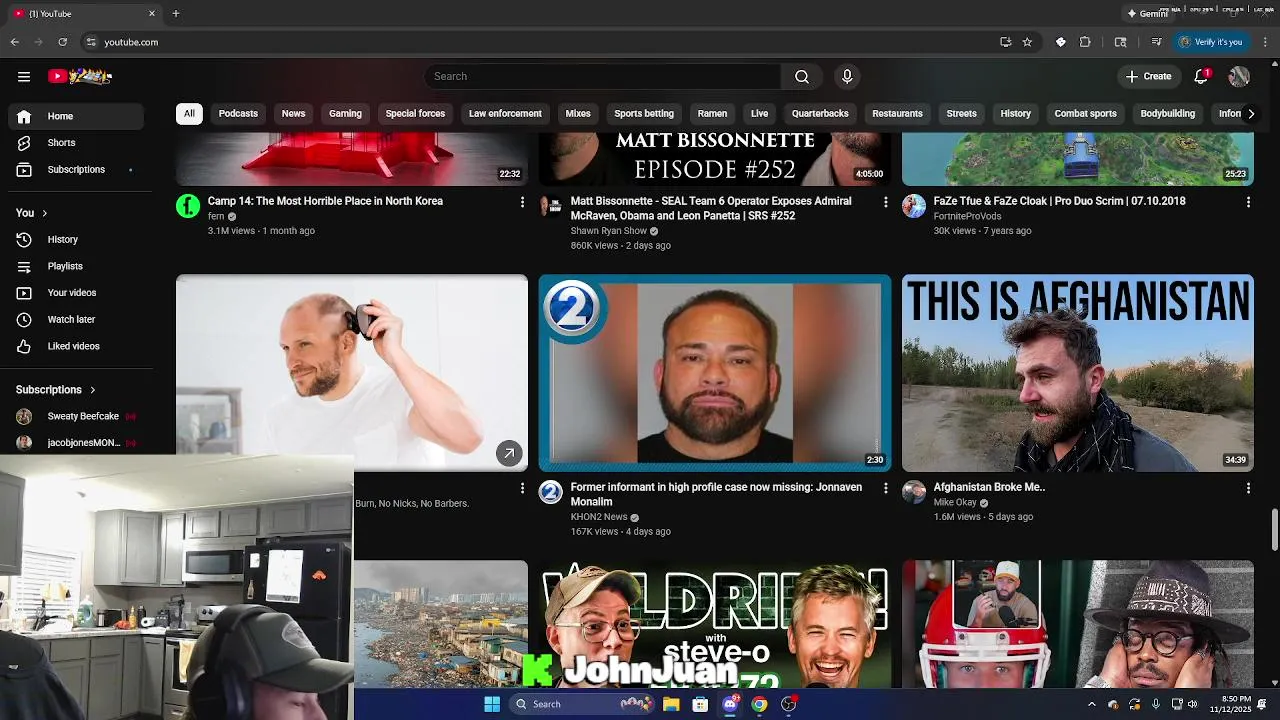
Task: Open Camp 14 video title
Action: click(x=325, y=201)
